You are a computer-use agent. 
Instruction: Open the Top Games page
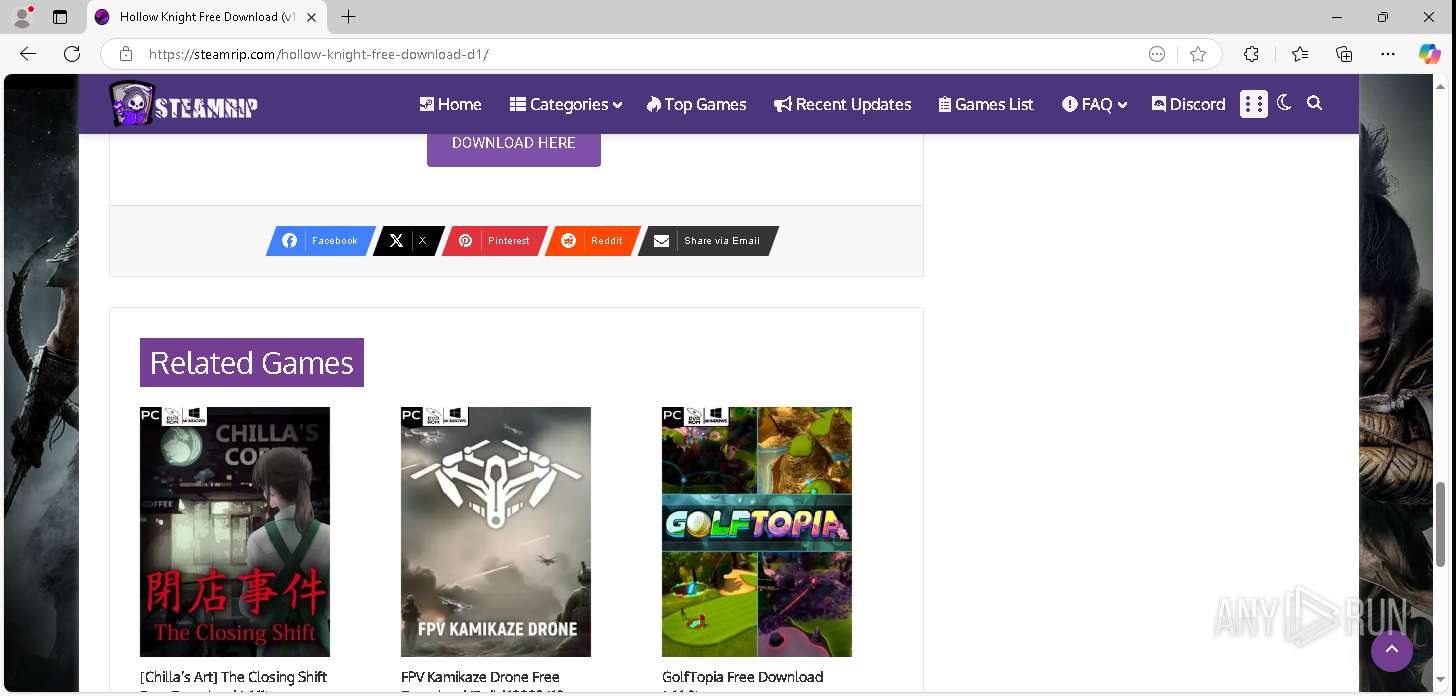pyautogui.click(x=696, y=104)
